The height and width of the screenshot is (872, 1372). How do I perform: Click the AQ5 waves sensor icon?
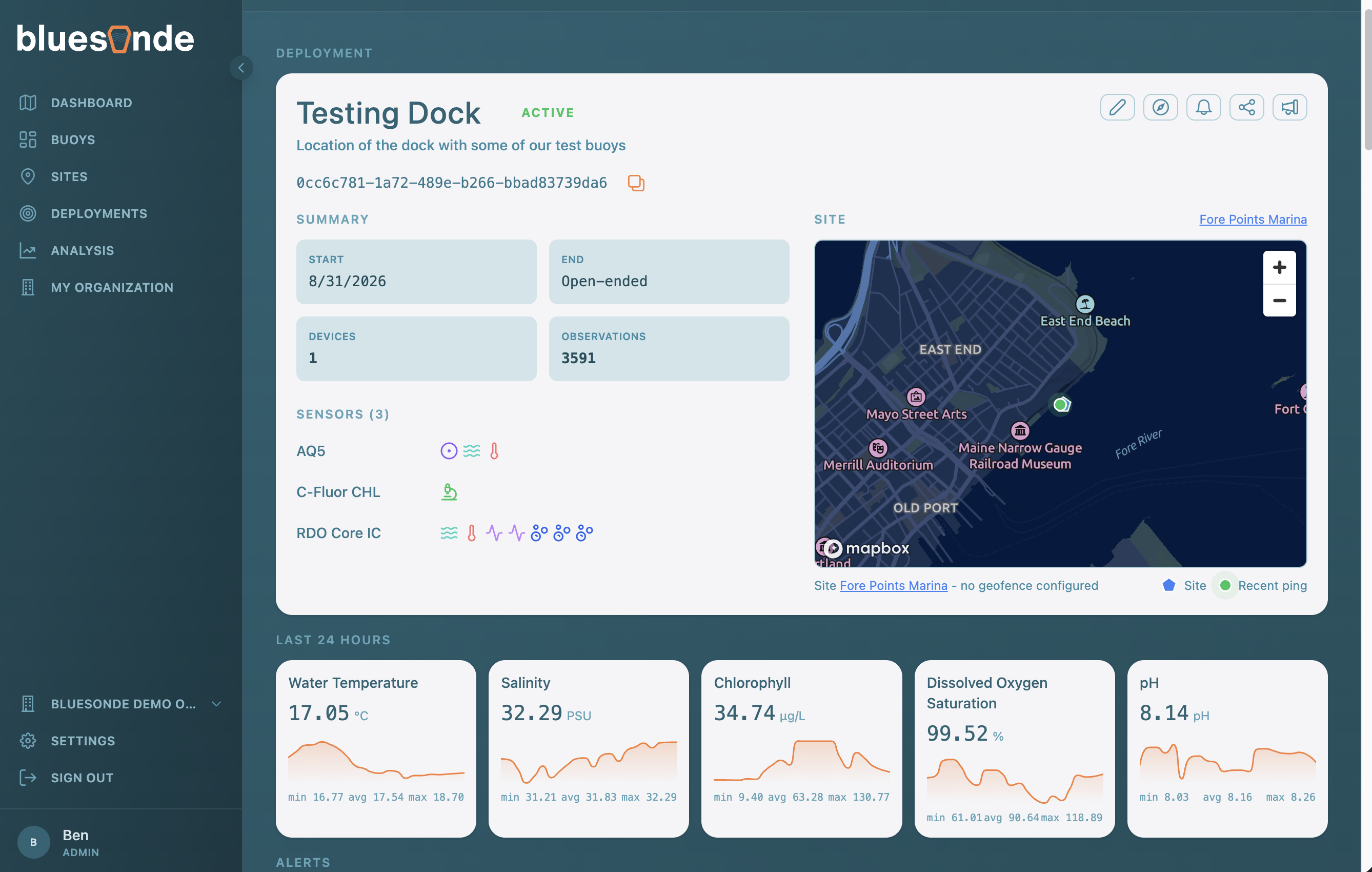pos(471,451)
